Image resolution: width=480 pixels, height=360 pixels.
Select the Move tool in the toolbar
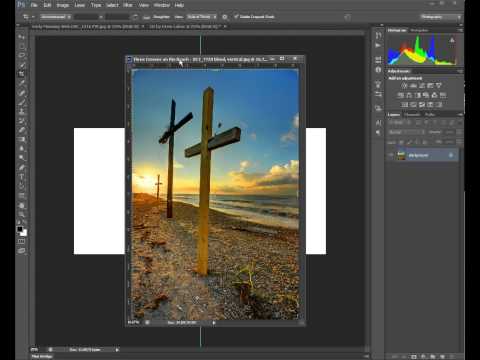point(22,36)
